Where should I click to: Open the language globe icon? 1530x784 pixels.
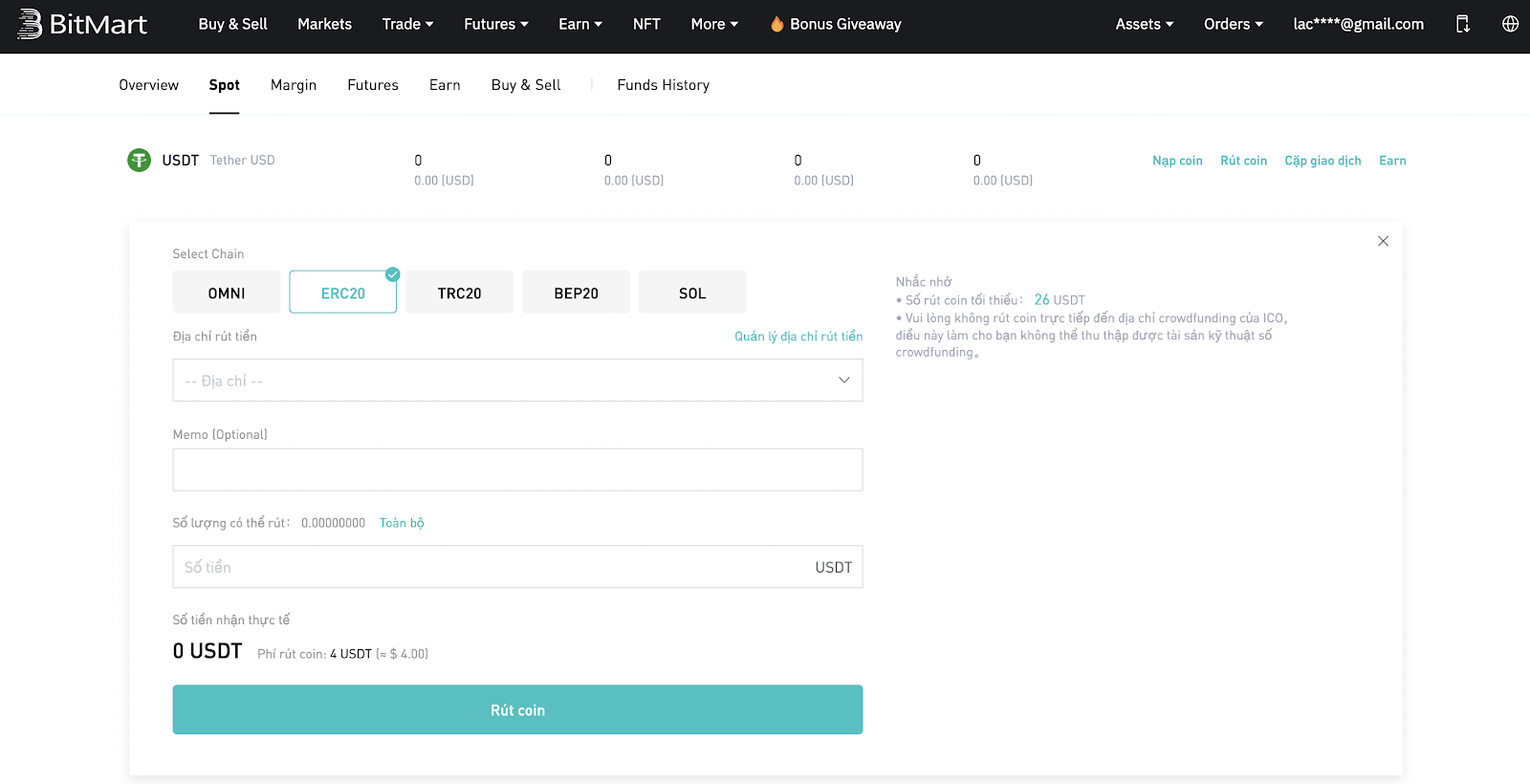tap(1510, 24)
